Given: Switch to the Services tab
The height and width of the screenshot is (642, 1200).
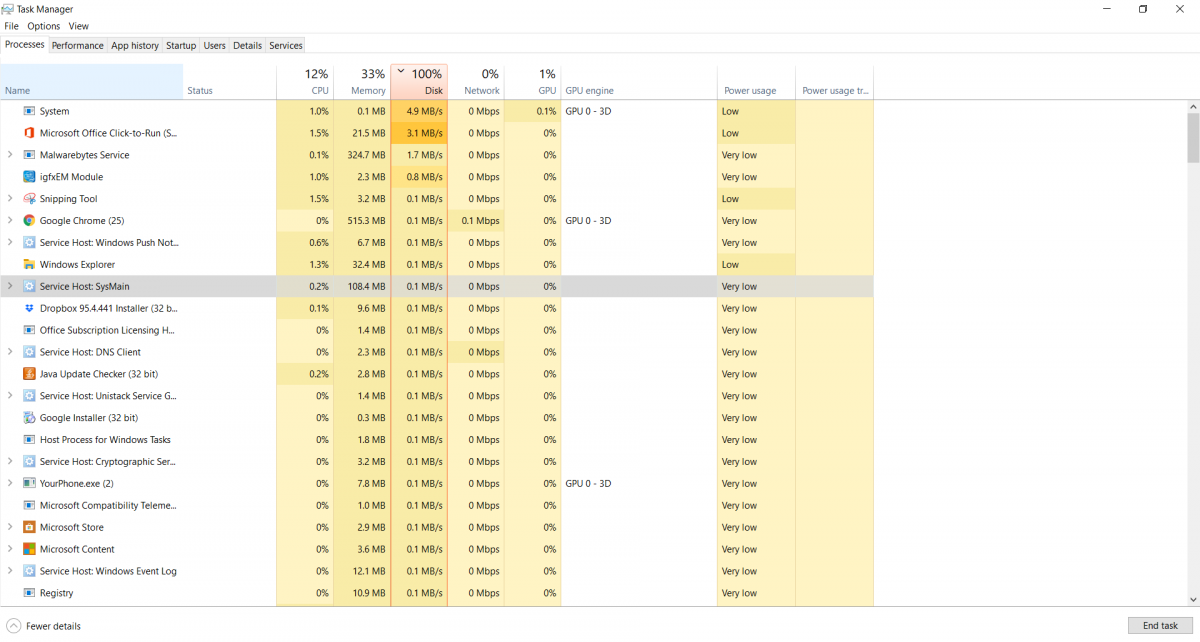Looking at the screenshot, I should tap(285, 45).
